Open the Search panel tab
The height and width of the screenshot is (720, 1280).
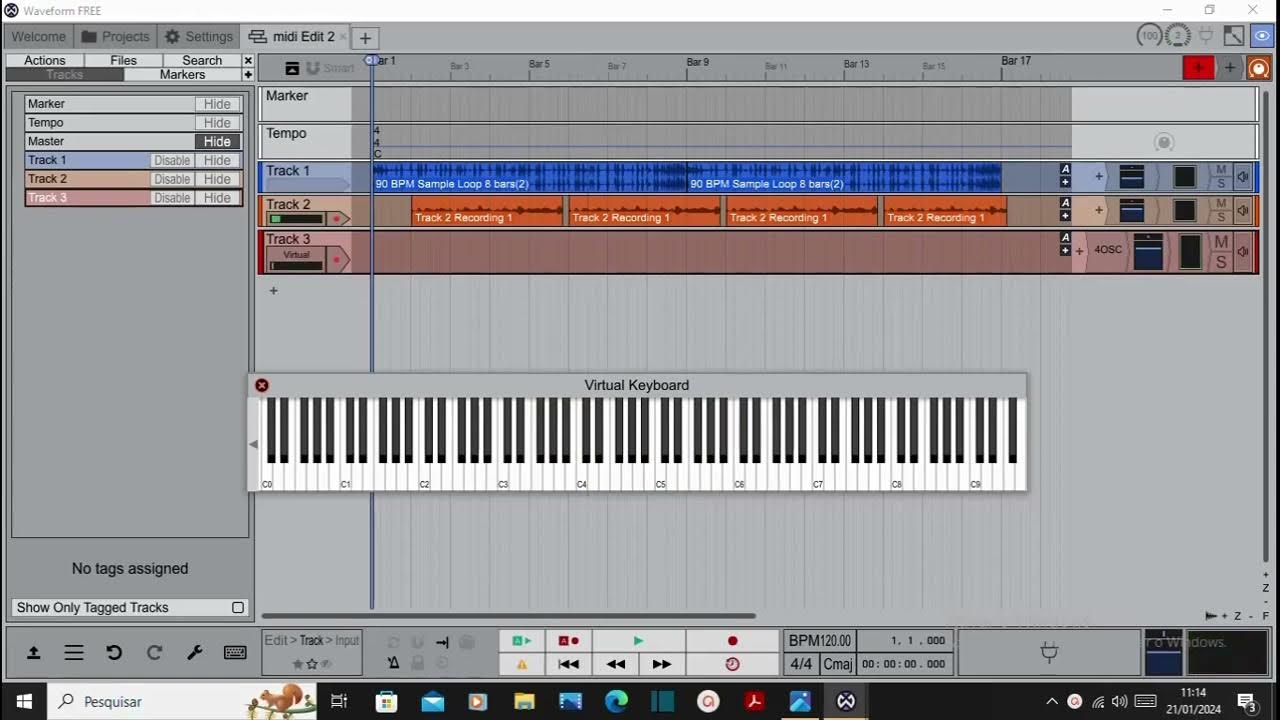click(202, 60)
